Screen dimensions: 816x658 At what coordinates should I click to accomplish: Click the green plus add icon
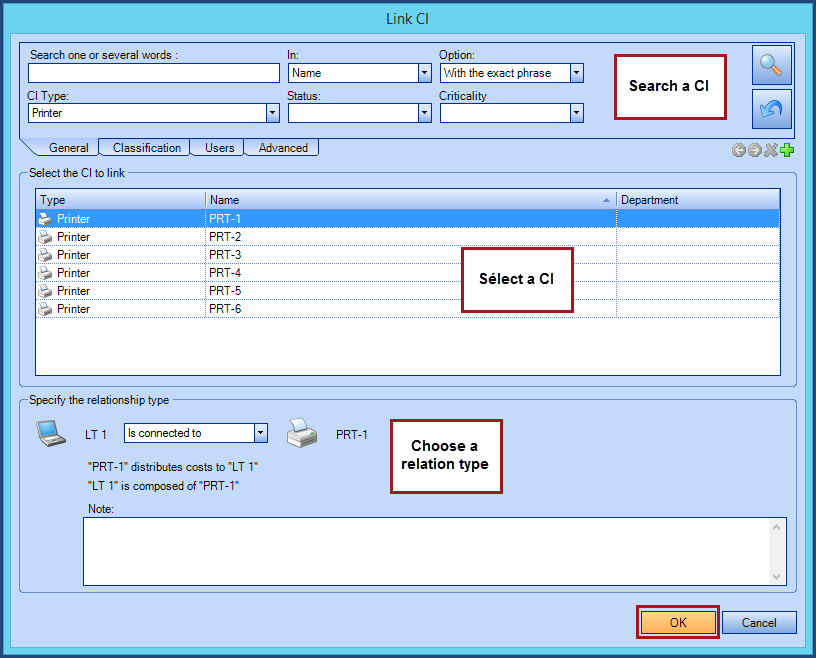coord(786,150)
